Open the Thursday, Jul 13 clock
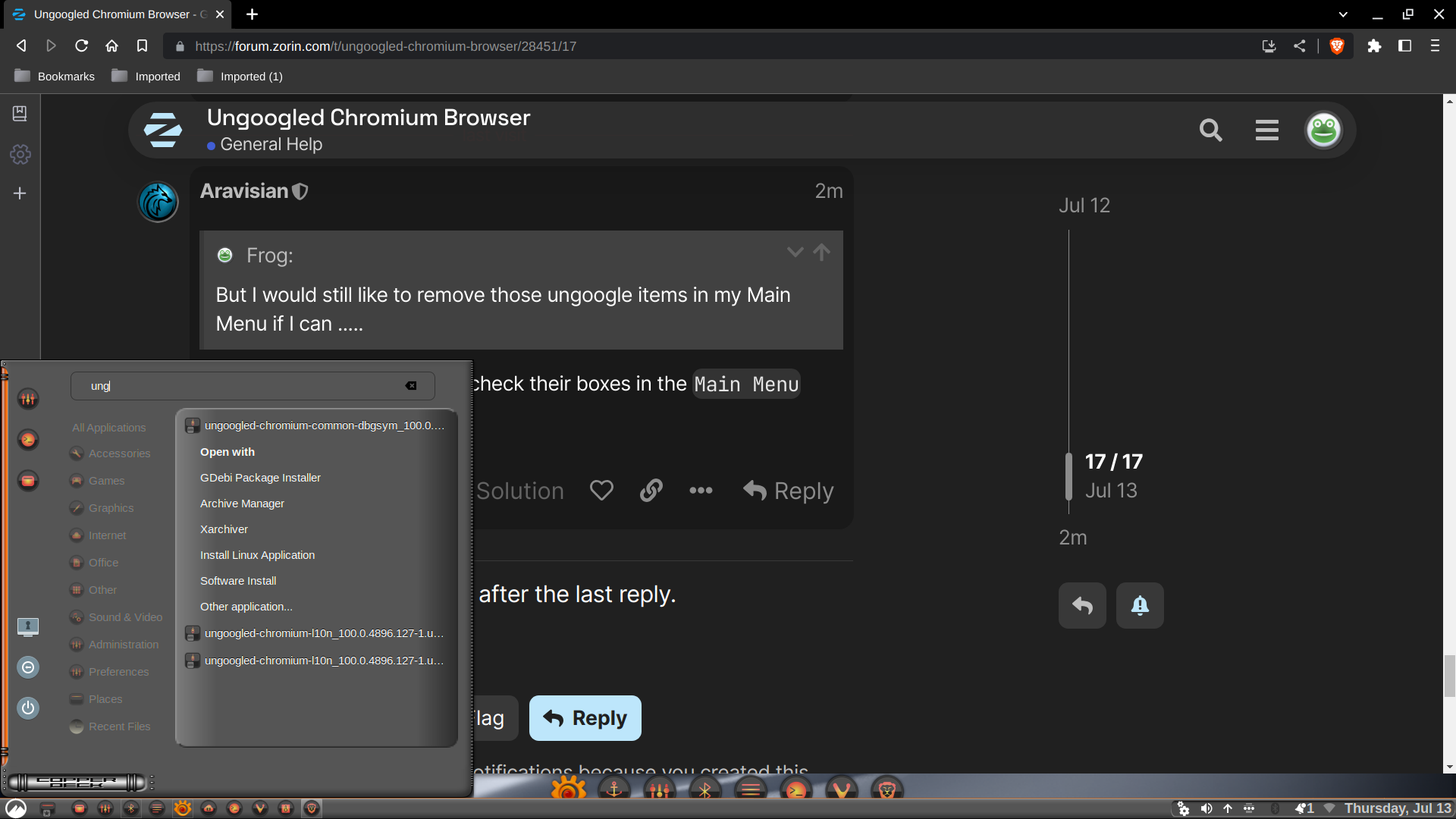This screenshot has width=1456, height=819. (1398, 808)
